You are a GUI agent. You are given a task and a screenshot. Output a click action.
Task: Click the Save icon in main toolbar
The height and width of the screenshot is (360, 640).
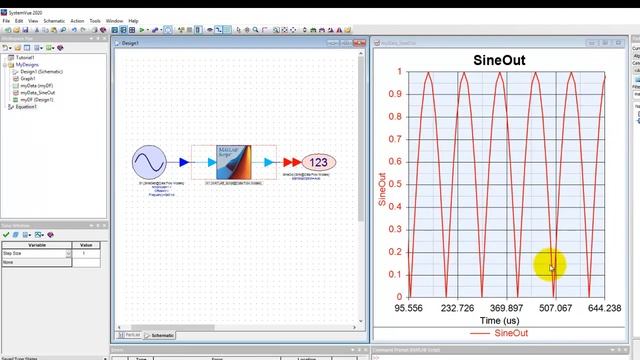point(25,30)
